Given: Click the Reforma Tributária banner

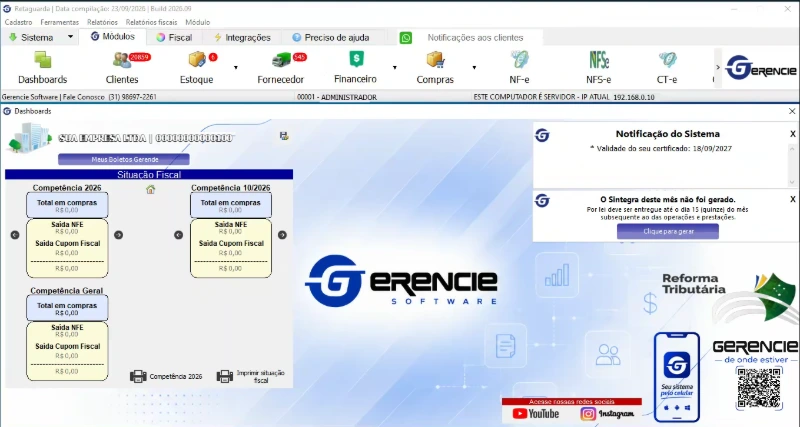Looking at the screenshot, I should [730, 298].
